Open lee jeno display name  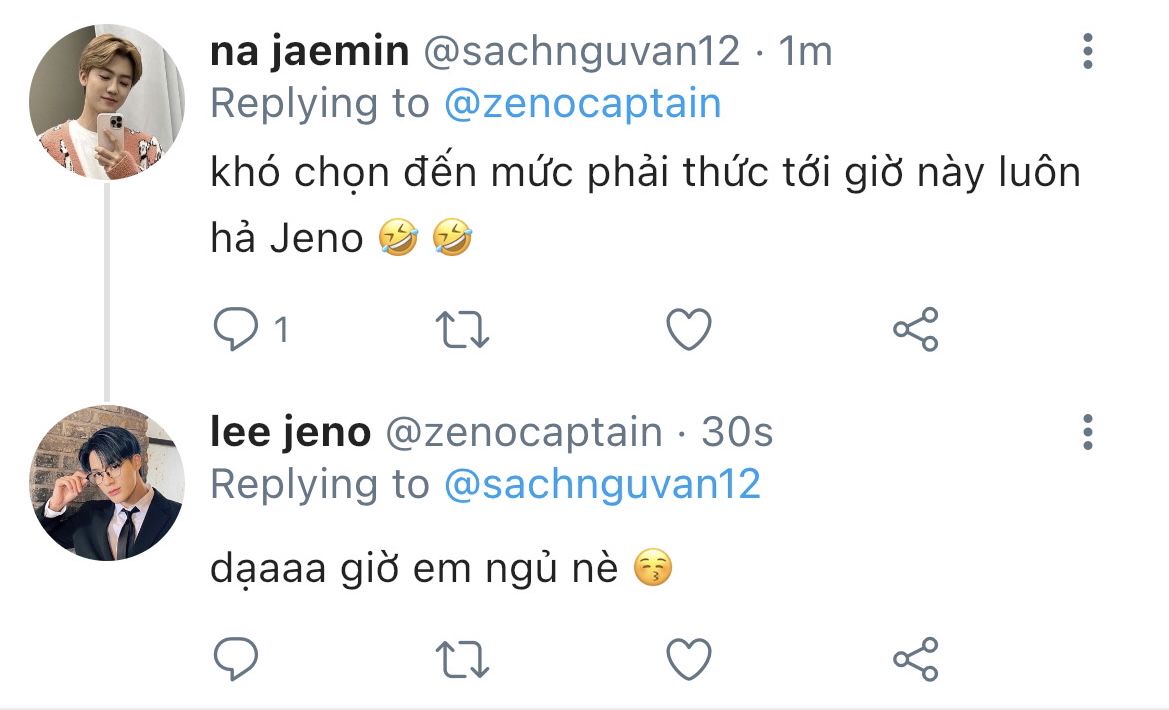[291, 432]
